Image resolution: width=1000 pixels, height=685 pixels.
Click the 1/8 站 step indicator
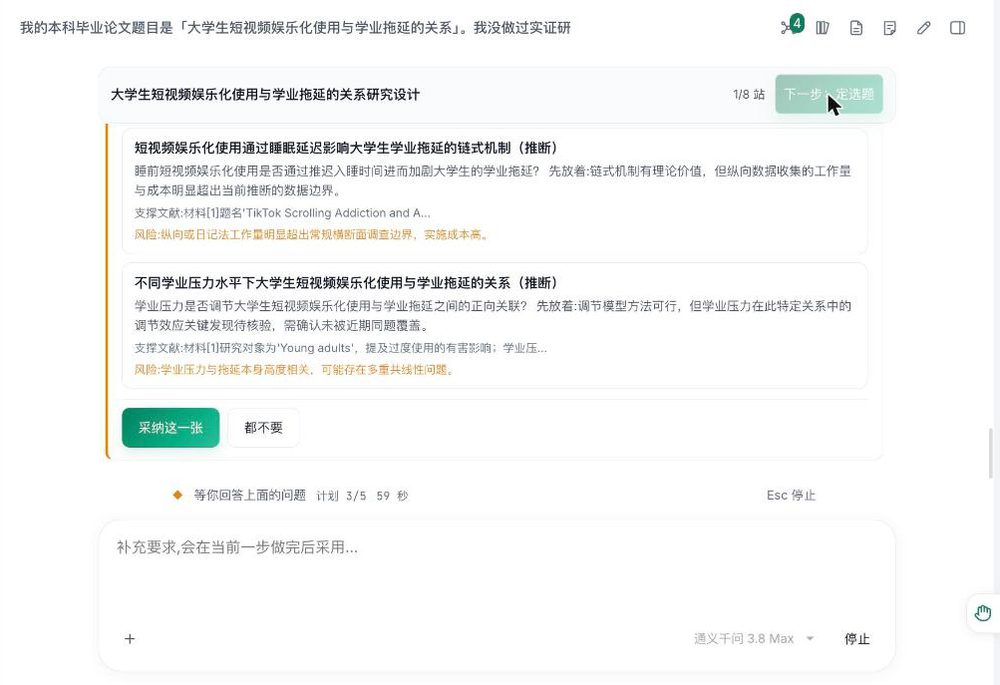pos(749,94)
